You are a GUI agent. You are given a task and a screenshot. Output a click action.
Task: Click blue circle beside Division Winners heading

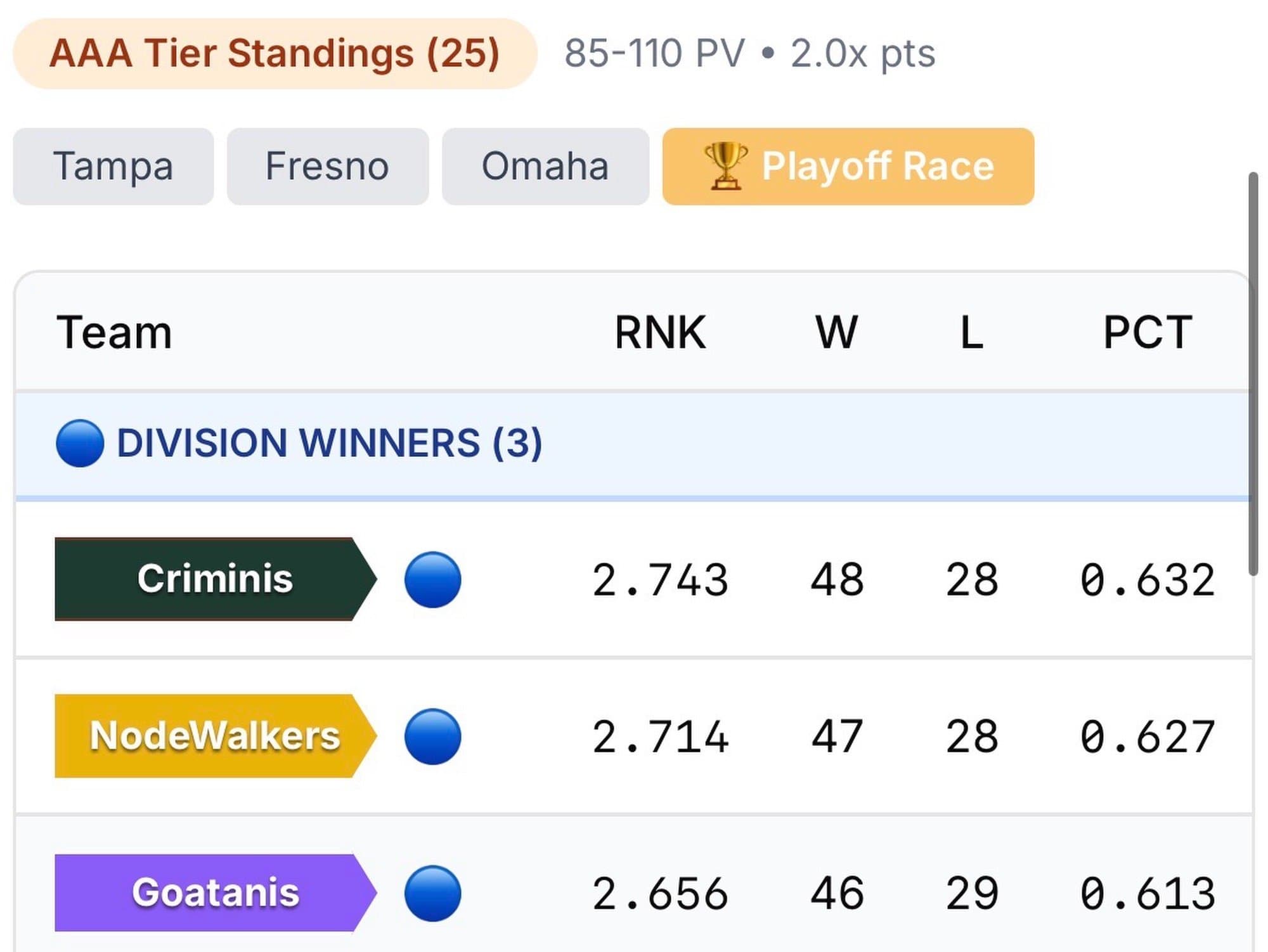(80, 443)
